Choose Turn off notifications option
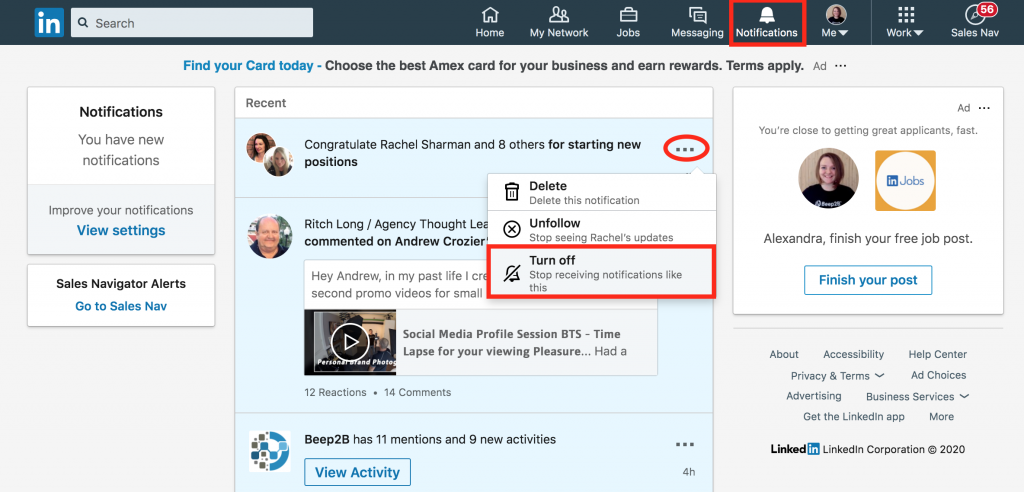This screenshot has width=1024, height=492. pos(602,273)
